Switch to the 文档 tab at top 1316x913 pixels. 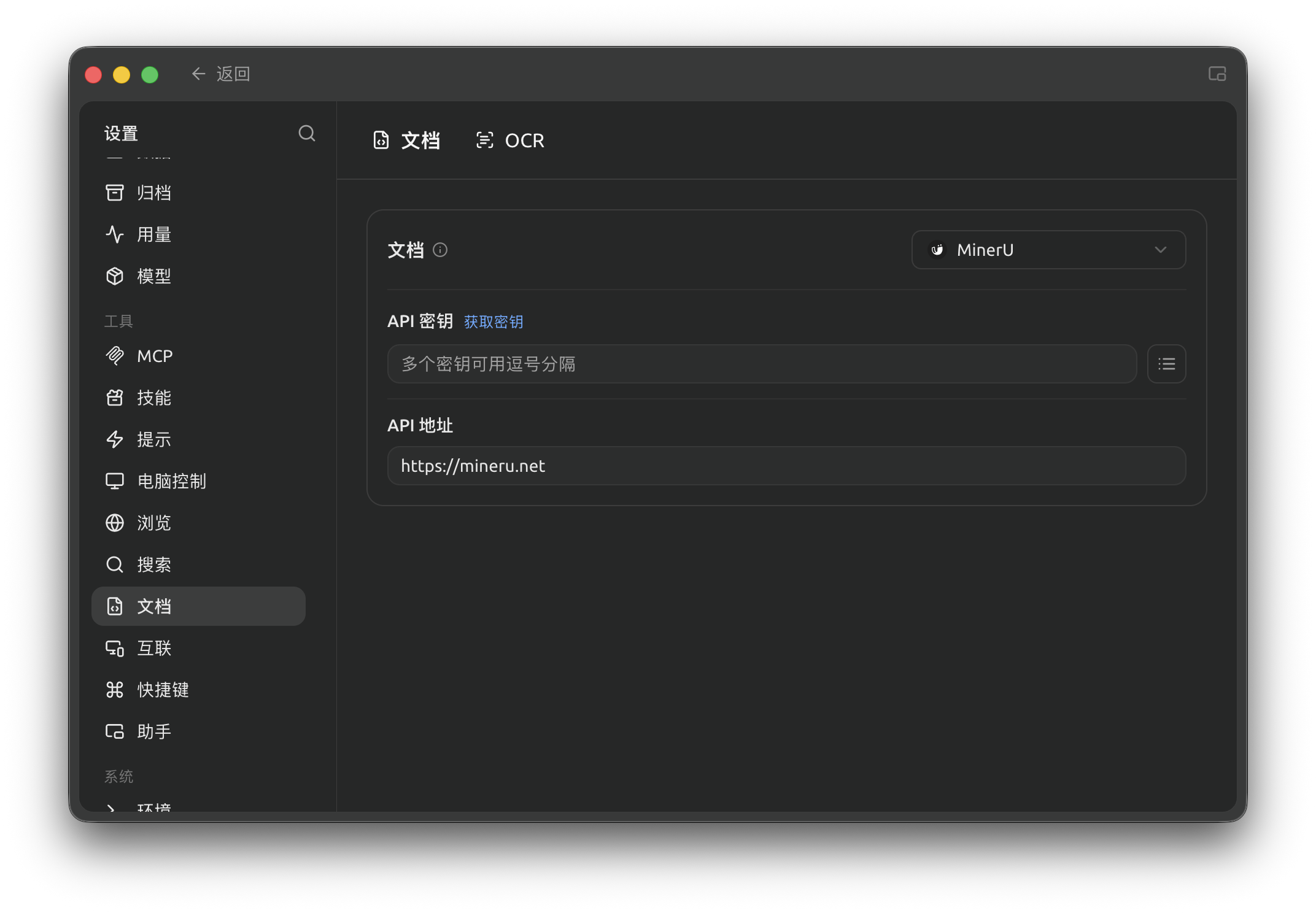(x=406, y=141)
